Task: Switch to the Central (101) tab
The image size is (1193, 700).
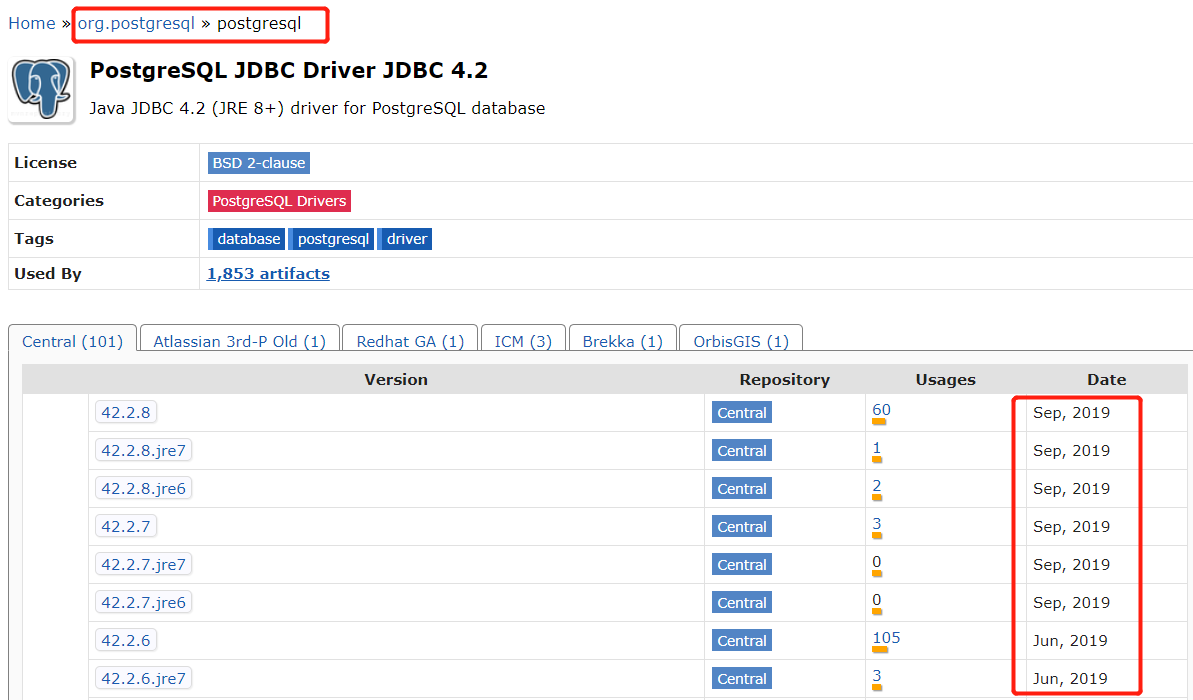Action: (x=72, y=341)
